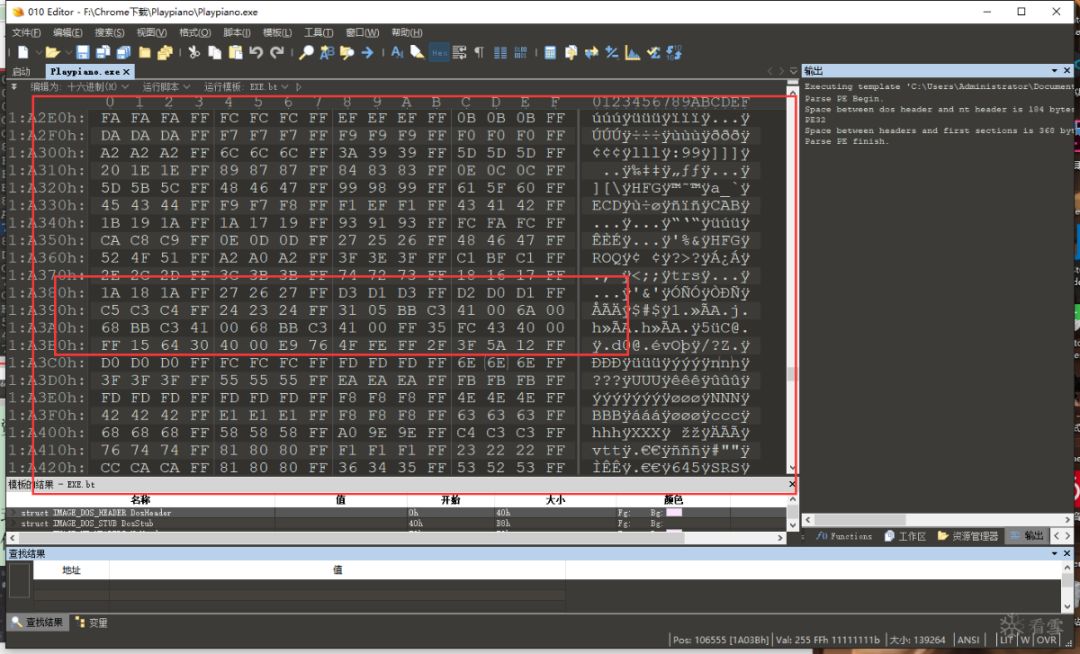Click the Paste clipboard icon
The width and height of the screenshot is (1080, 654).
tap(235, 52)
